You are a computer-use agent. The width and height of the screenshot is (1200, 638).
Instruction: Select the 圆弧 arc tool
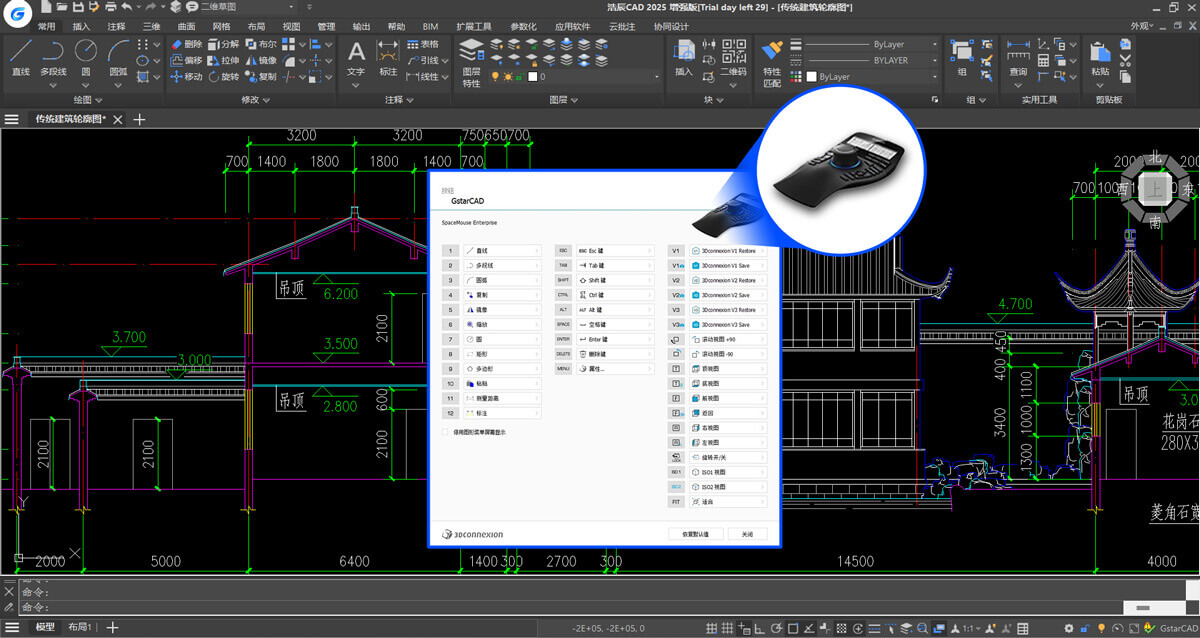118,58
